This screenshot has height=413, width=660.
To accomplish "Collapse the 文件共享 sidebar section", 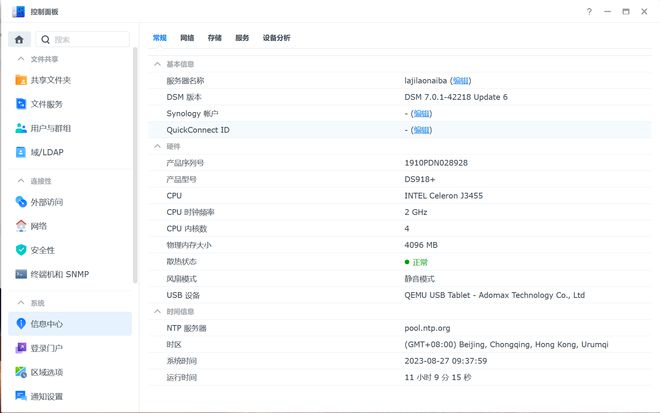I will pyautogui.click(x=20, y=59).
